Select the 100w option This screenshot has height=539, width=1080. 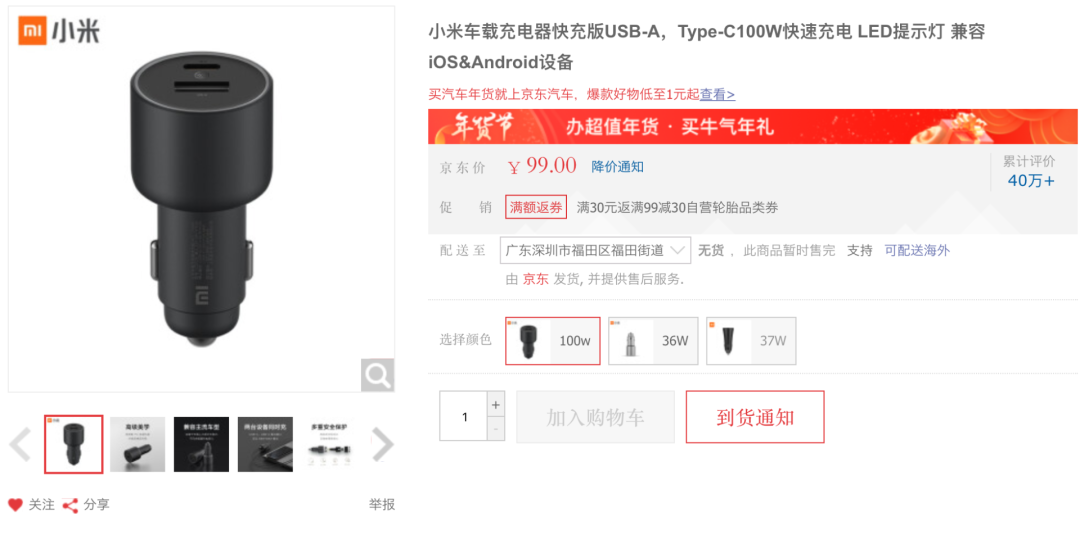tap(553, 341)
